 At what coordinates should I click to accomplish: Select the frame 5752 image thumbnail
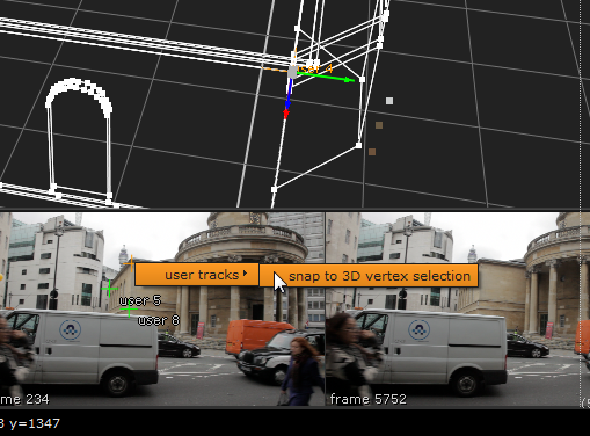tap(458, 309)
